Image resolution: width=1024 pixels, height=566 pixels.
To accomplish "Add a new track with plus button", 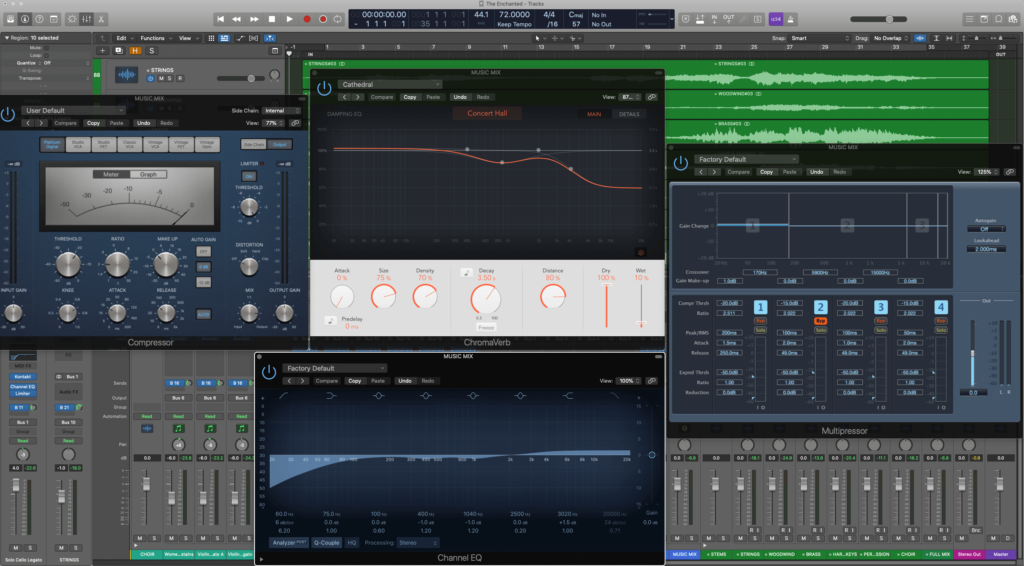I will point(103,50).
